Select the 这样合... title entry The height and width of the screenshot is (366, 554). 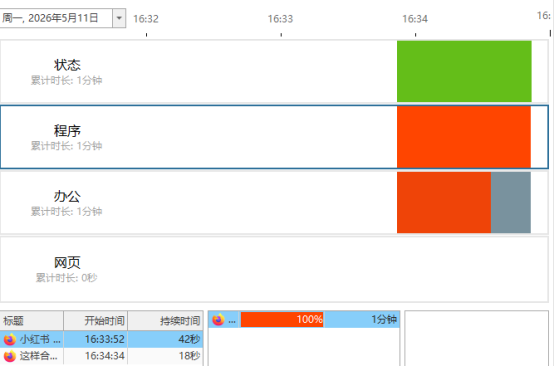pyautogui.click(x=38, y=356)
